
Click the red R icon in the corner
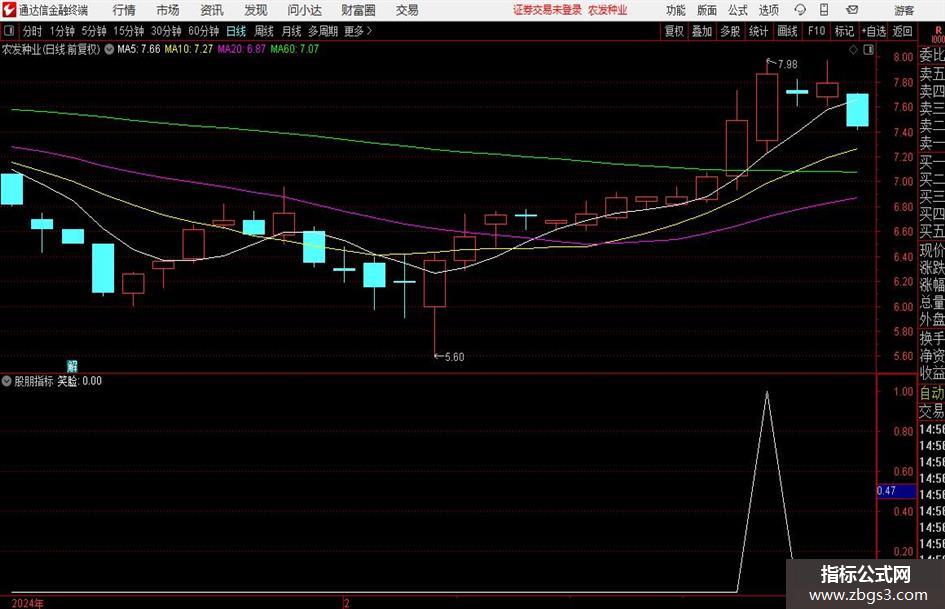click(x=938, y=33)
